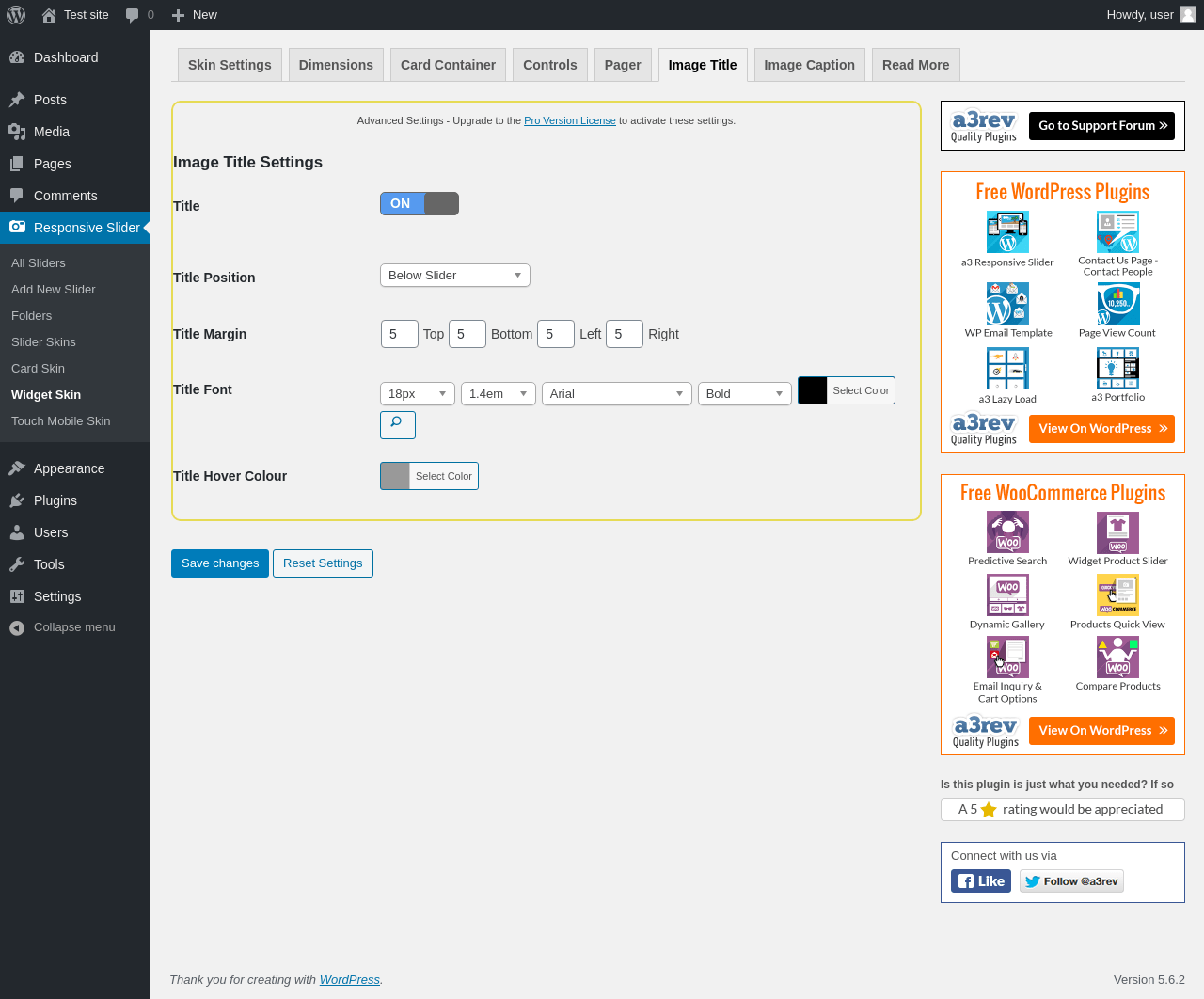Open the New content menu in admin bar

(194, 15)
